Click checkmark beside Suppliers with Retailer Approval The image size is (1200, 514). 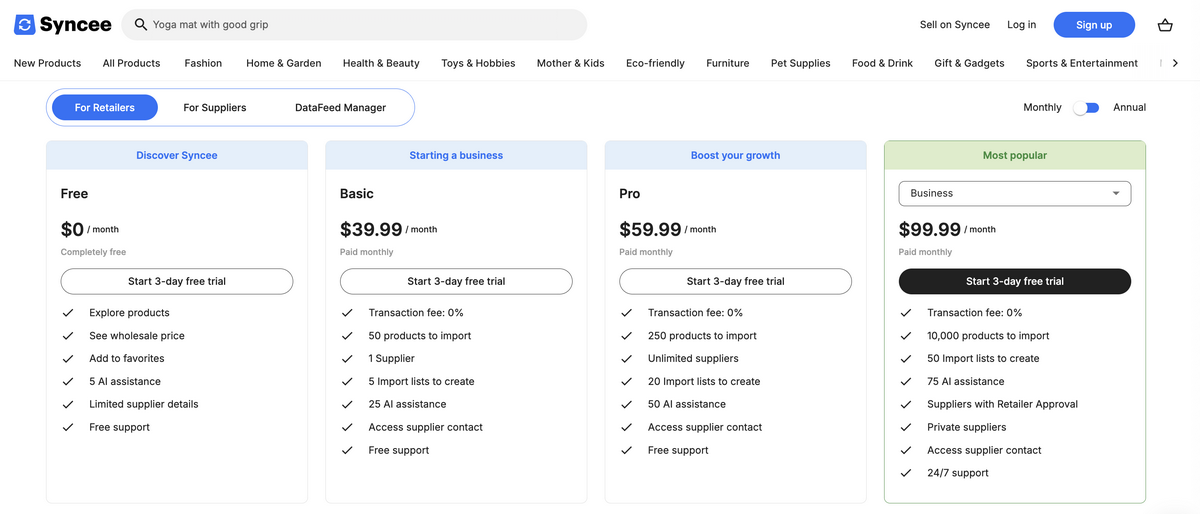pyautogui.click(x=906, y=404)
